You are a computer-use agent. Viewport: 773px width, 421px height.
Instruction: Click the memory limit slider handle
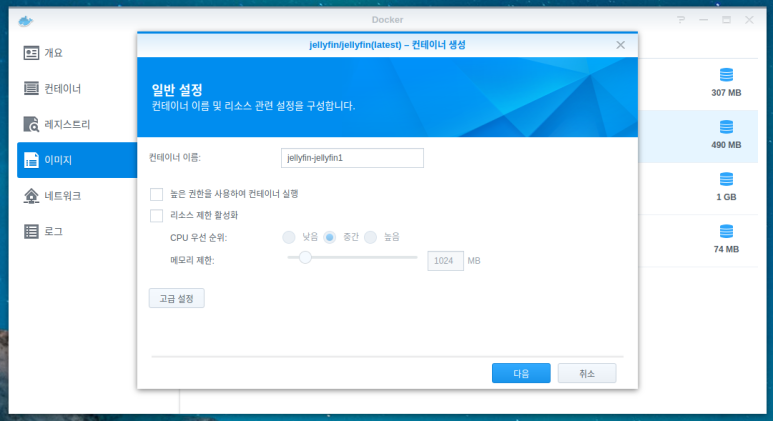305,257
